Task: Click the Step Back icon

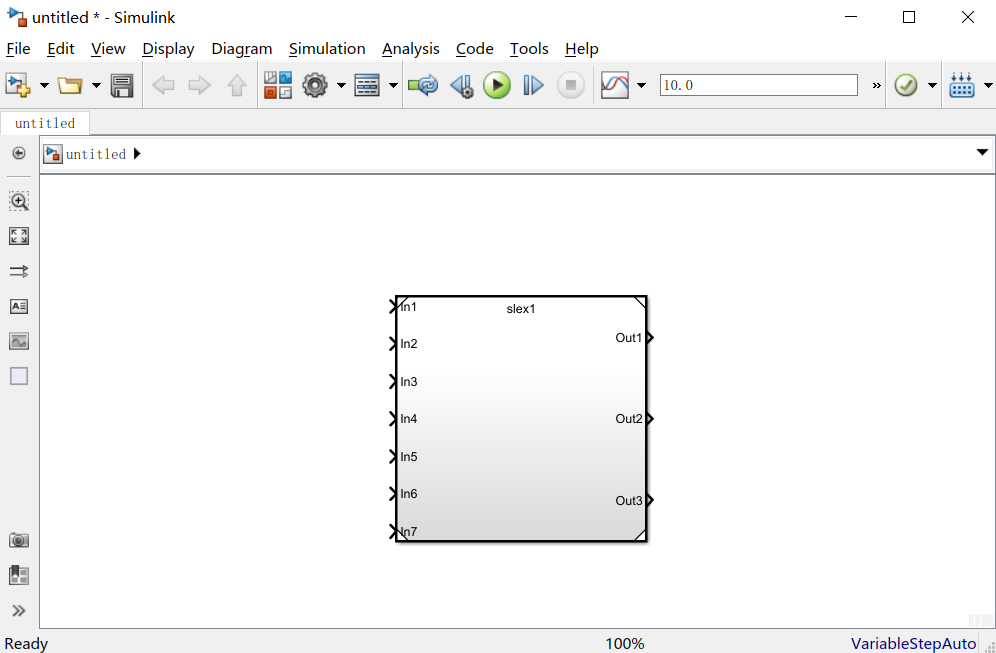Action: click(462, 85)
